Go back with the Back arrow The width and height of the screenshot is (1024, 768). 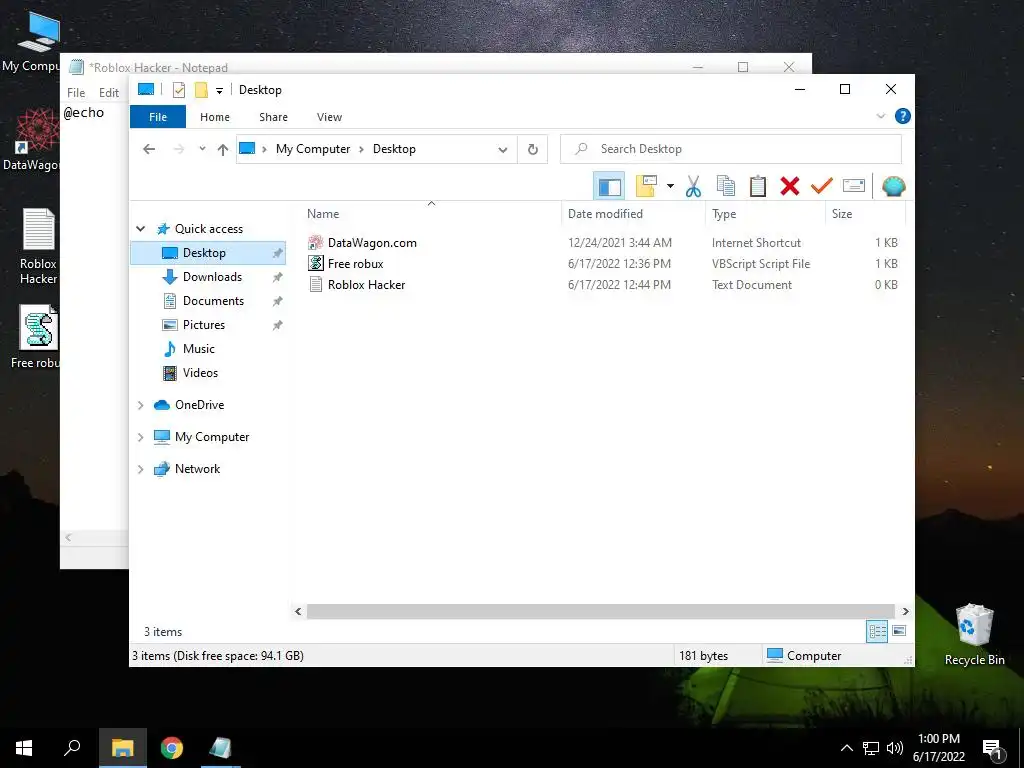pyautogui.click(x=149, y=149)
